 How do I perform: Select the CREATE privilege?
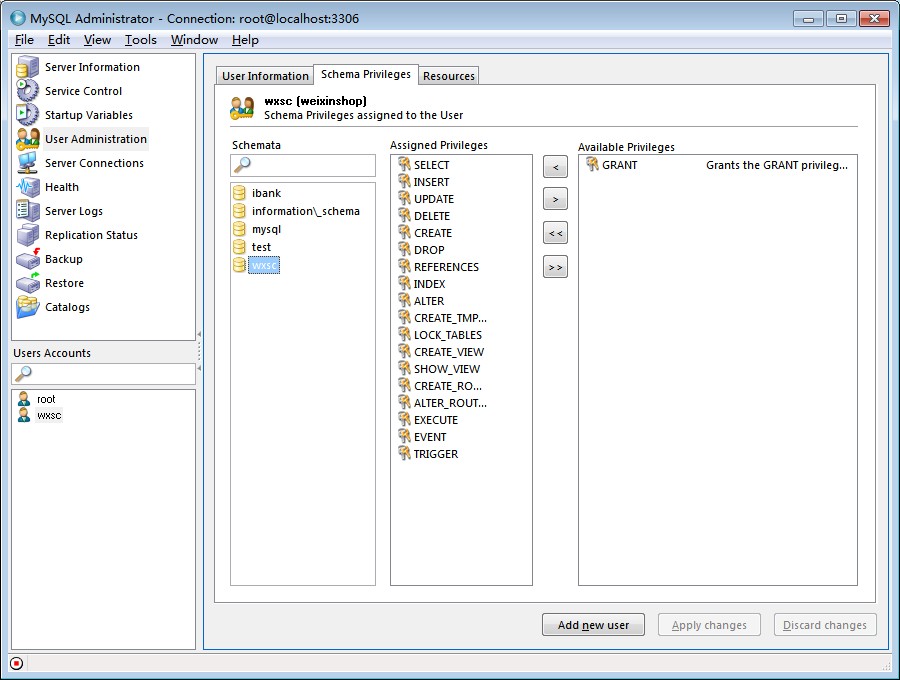[433, 233]
